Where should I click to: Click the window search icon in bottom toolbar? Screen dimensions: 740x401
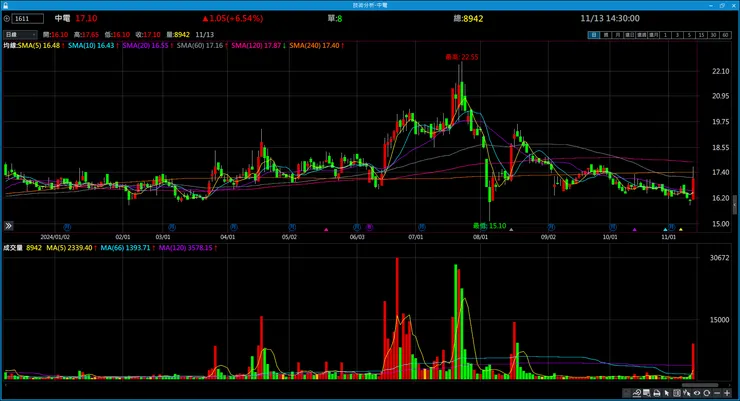pos(647,393)
